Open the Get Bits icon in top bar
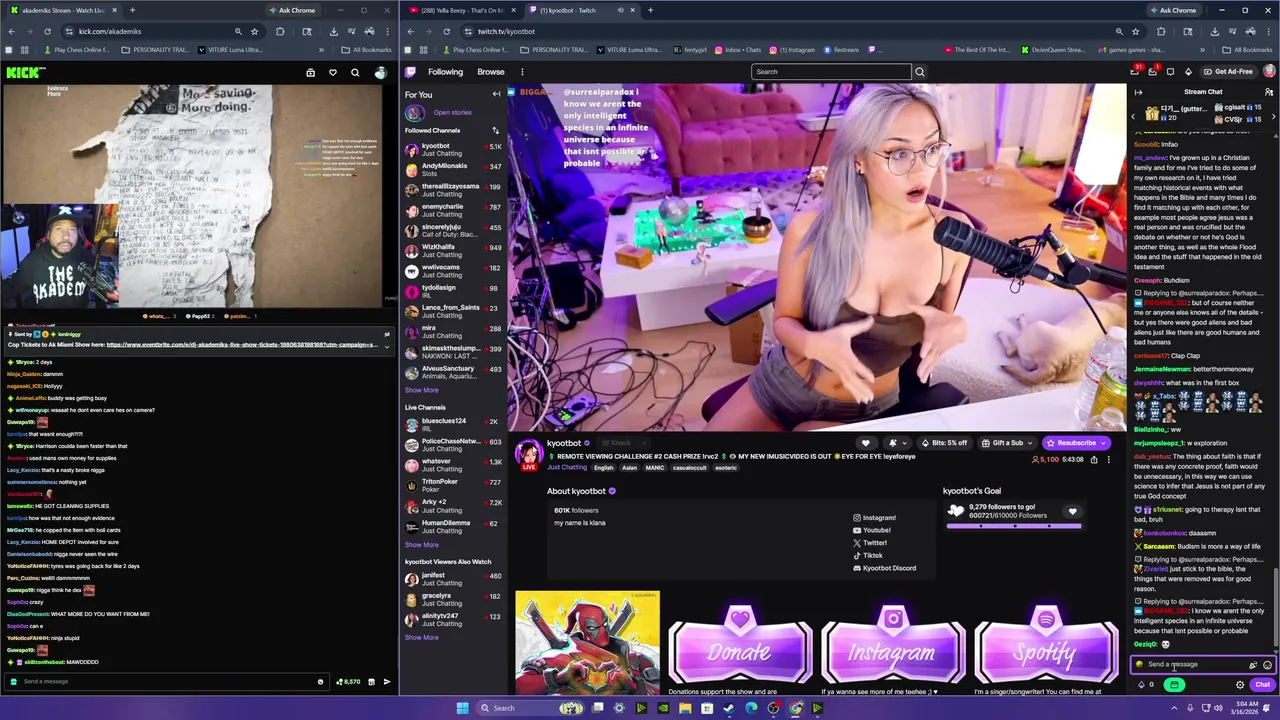1280x720 pixels. tap(1188, 72)
